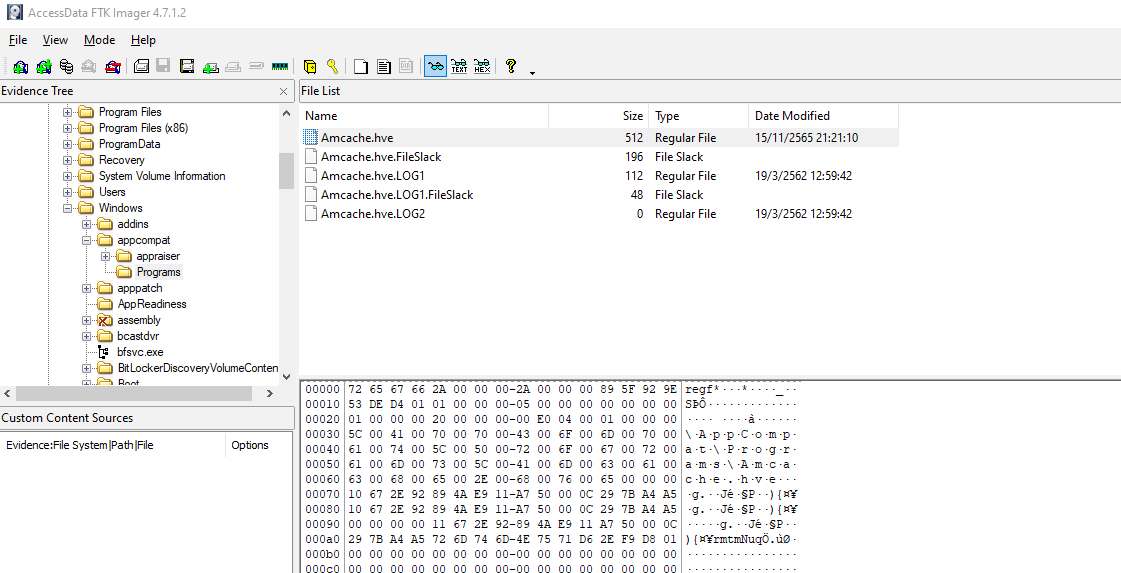This screenshot has width=1121, height=573.
Task: Open the Help menu
Action: tap(143, 40)
